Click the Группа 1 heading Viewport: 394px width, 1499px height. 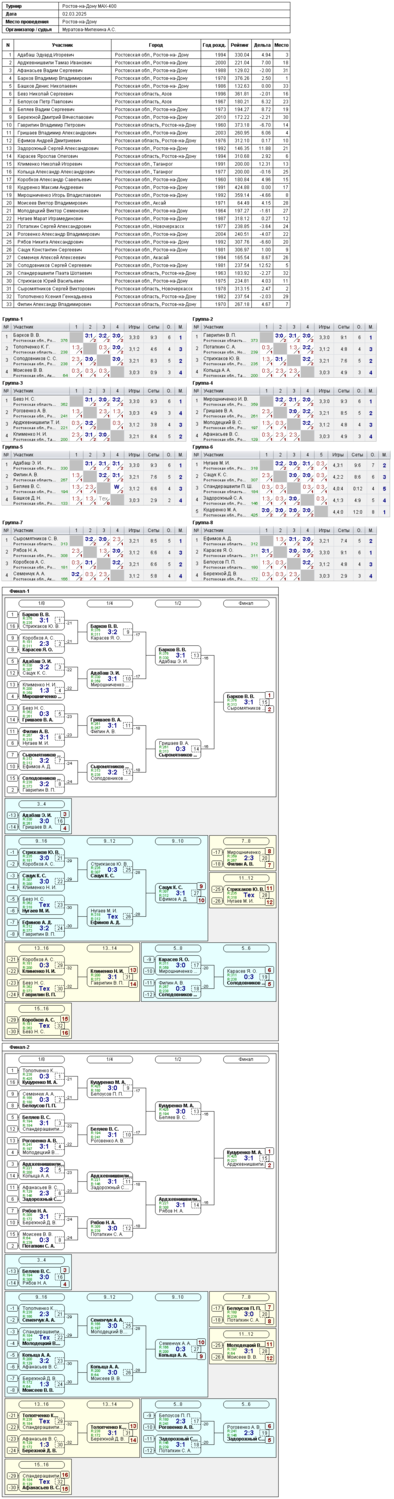[x=13, y=319]
